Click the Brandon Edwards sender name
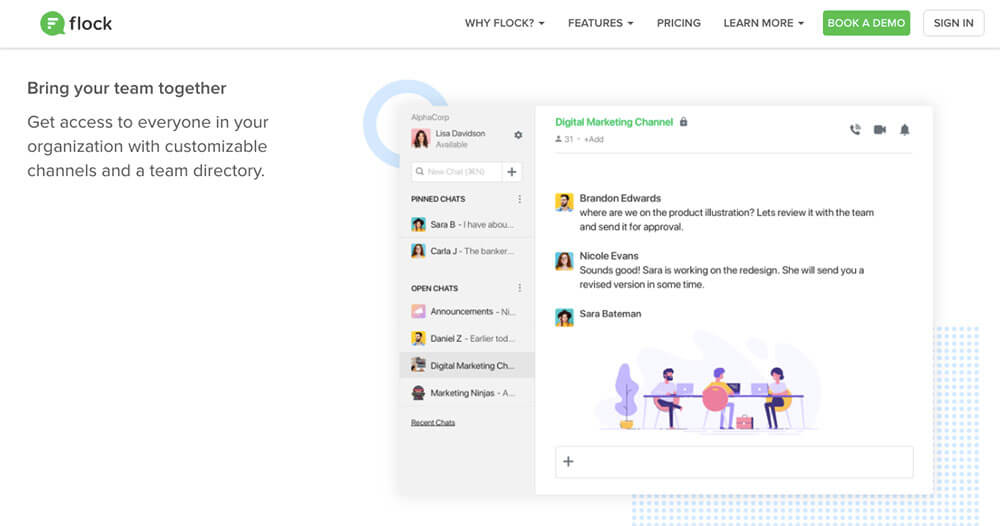Viewport: 1000px width, 526px height. (x=620, y=198)
